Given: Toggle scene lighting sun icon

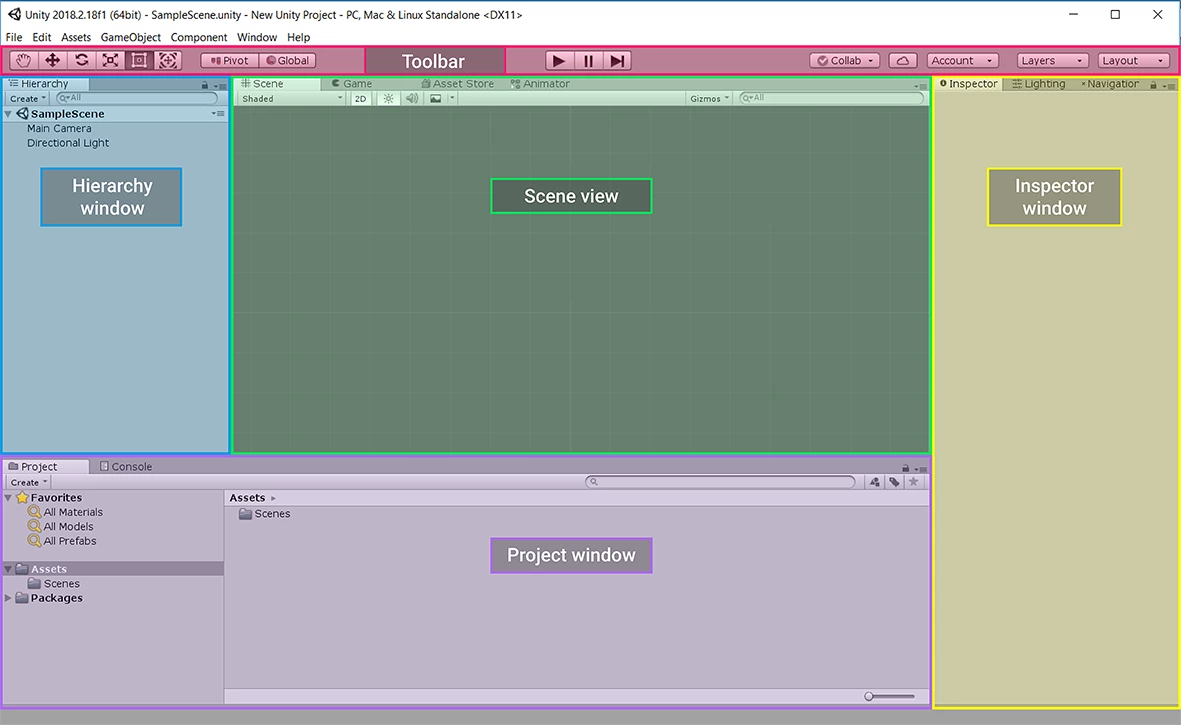Looking at the screenshot, I should (x=389, y=99).
